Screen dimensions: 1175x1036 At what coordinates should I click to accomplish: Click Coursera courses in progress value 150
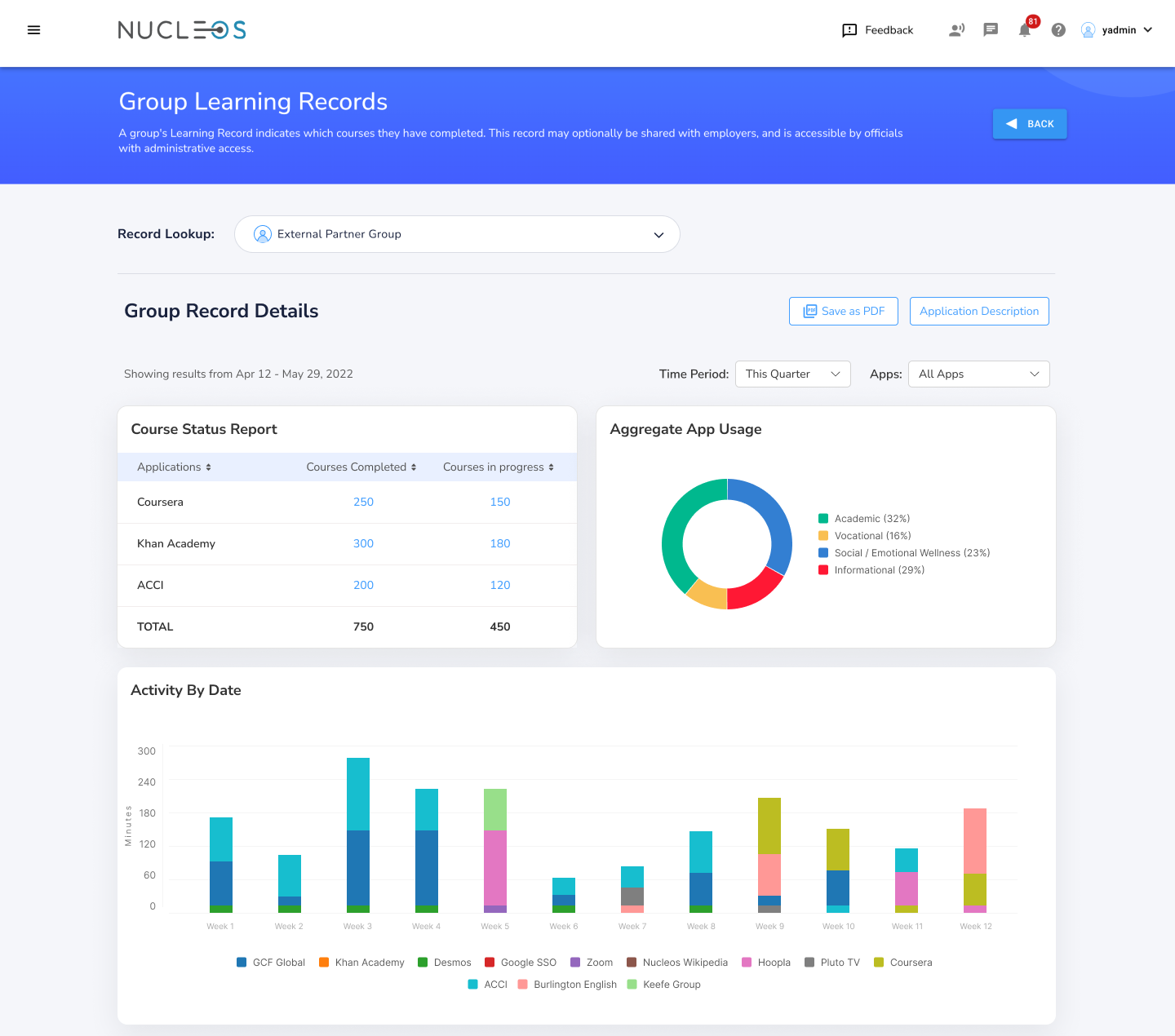click(500, 502)
